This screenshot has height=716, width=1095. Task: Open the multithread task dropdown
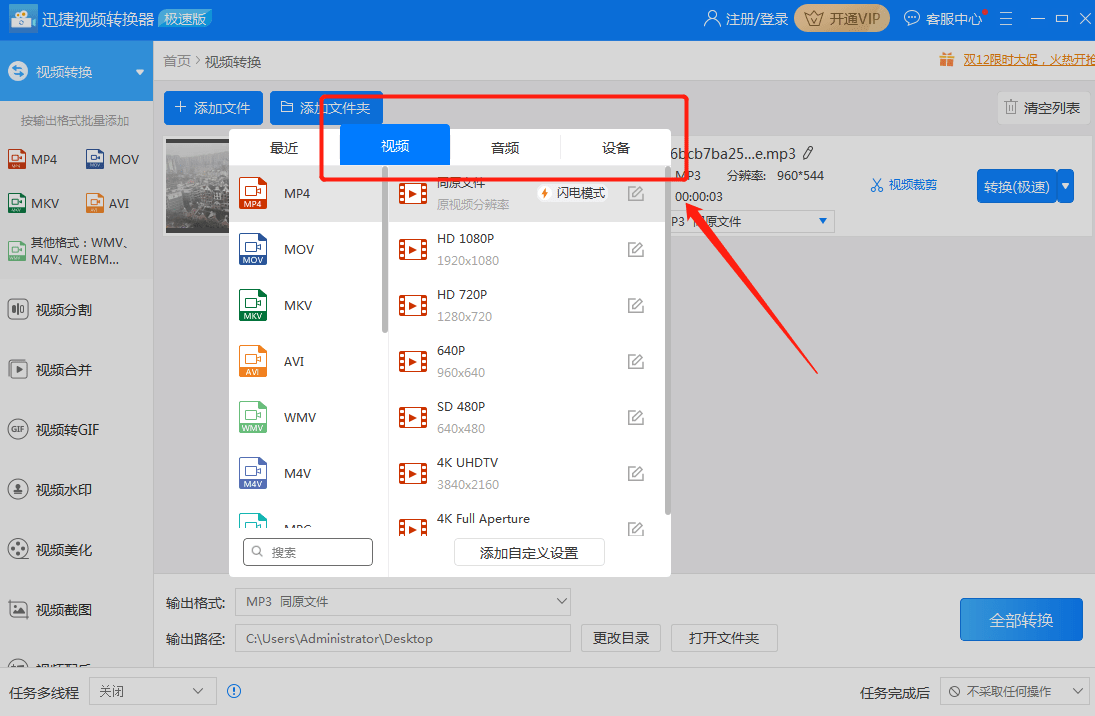point(153,691)
